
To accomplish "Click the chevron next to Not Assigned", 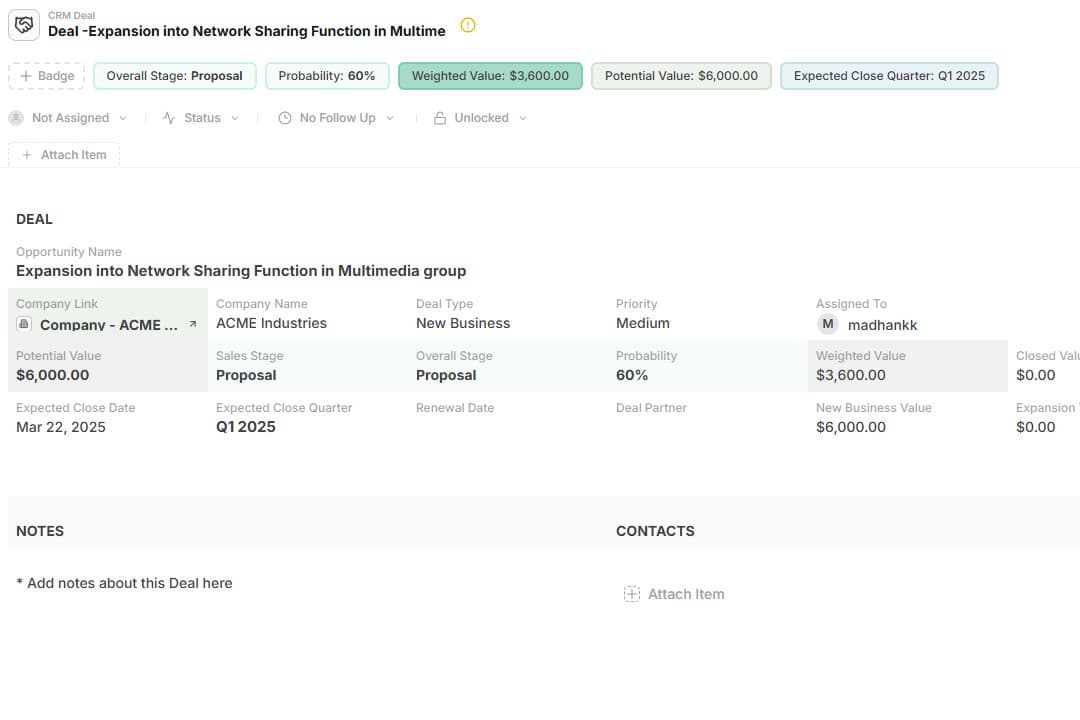I will (123, 118).
